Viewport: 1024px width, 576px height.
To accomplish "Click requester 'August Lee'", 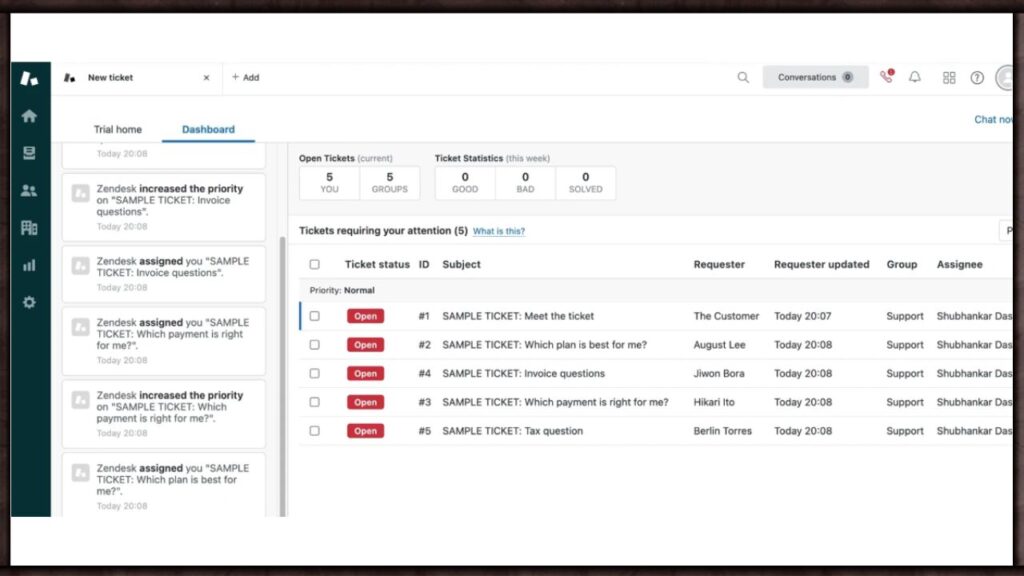I will [x=719, y=345].
